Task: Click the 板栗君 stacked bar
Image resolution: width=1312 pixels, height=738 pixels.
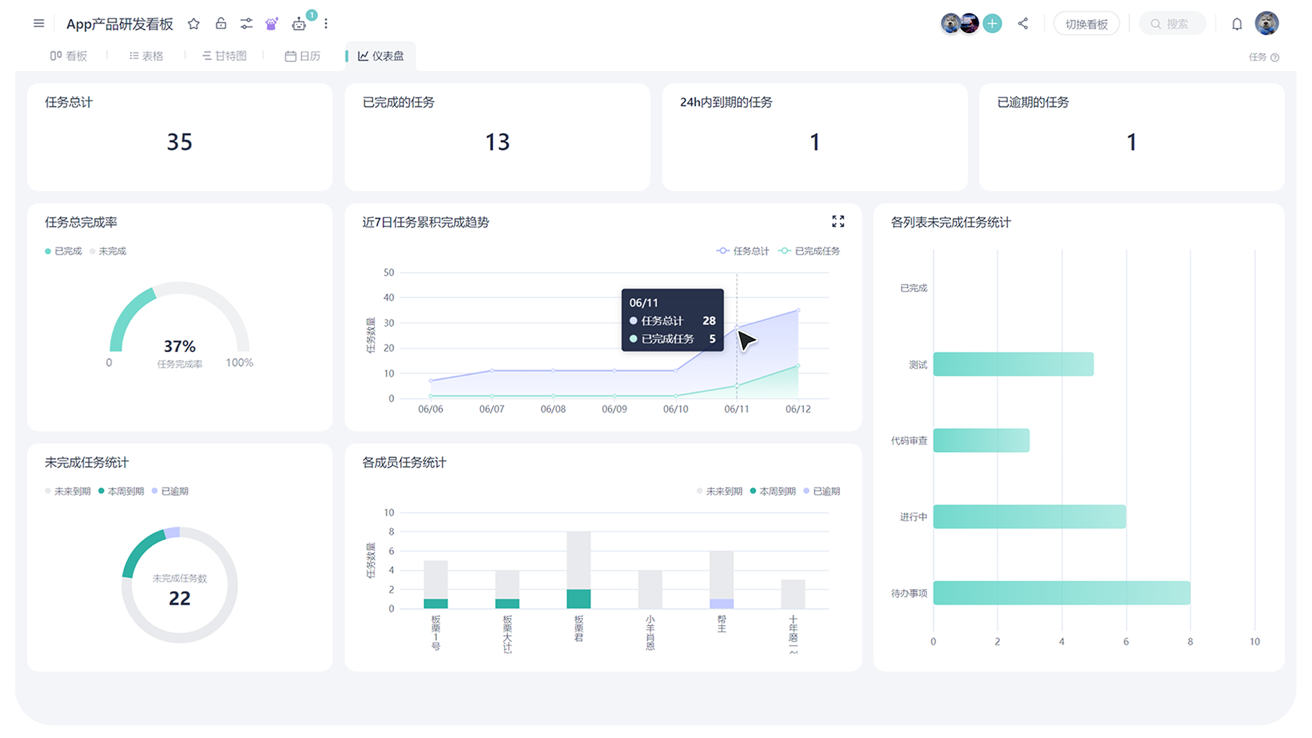Action: click(x=579, y=570)
